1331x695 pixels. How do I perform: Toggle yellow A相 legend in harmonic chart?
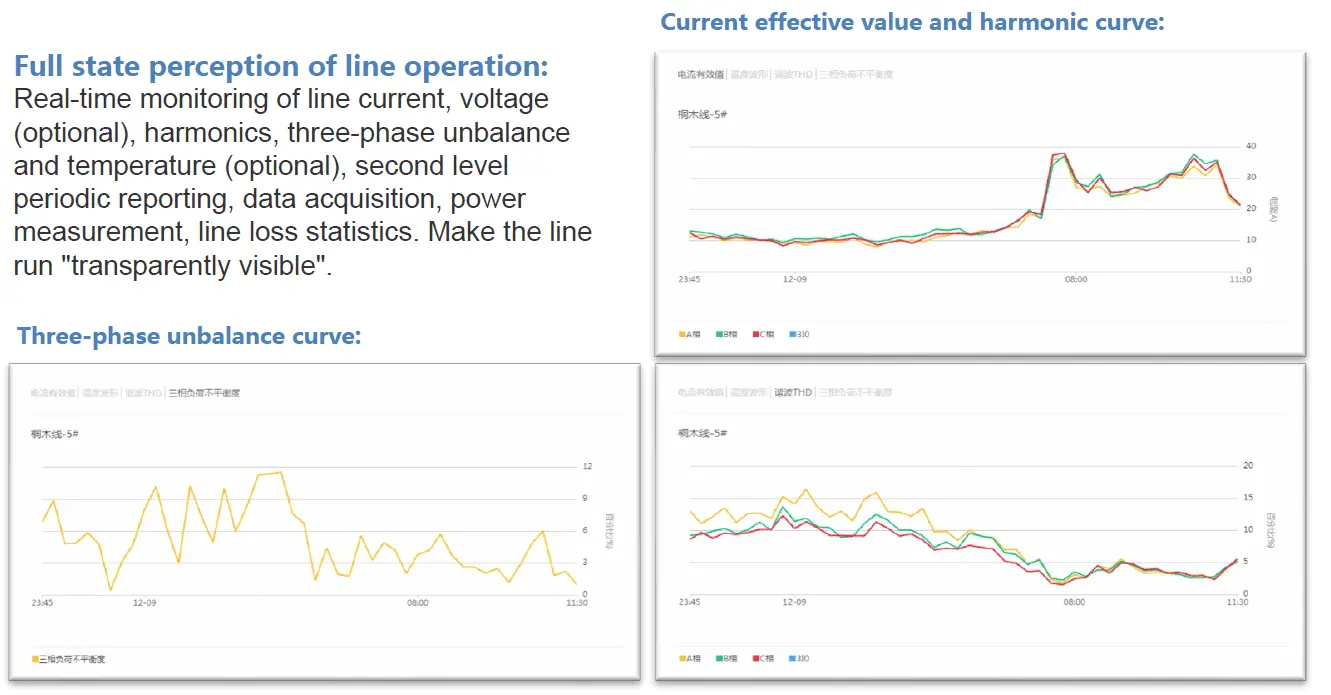[691, 658]
